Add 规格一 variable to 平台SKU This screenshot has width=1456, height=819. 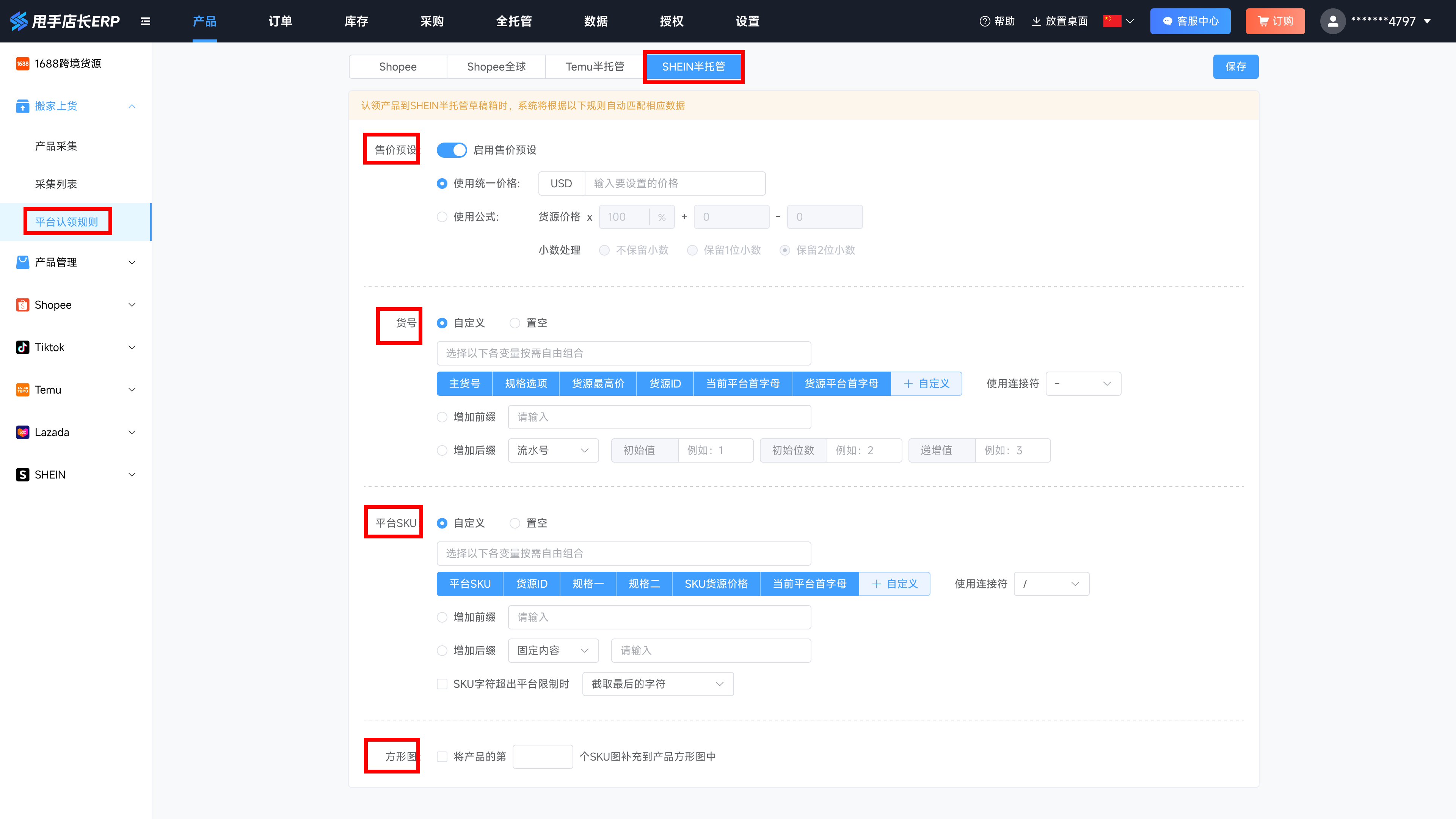pos(588,584)
